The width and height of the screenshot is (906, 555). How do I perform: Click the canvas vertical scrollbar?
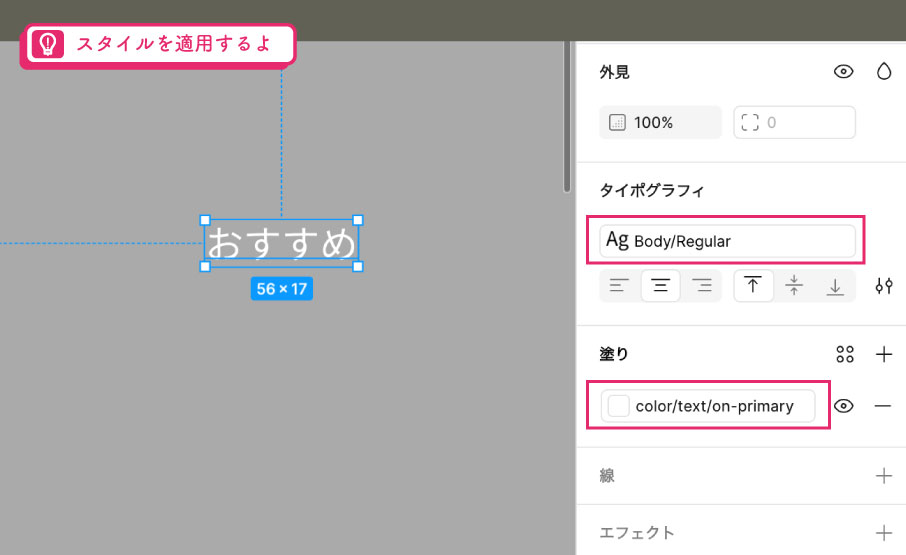[567, 117]
